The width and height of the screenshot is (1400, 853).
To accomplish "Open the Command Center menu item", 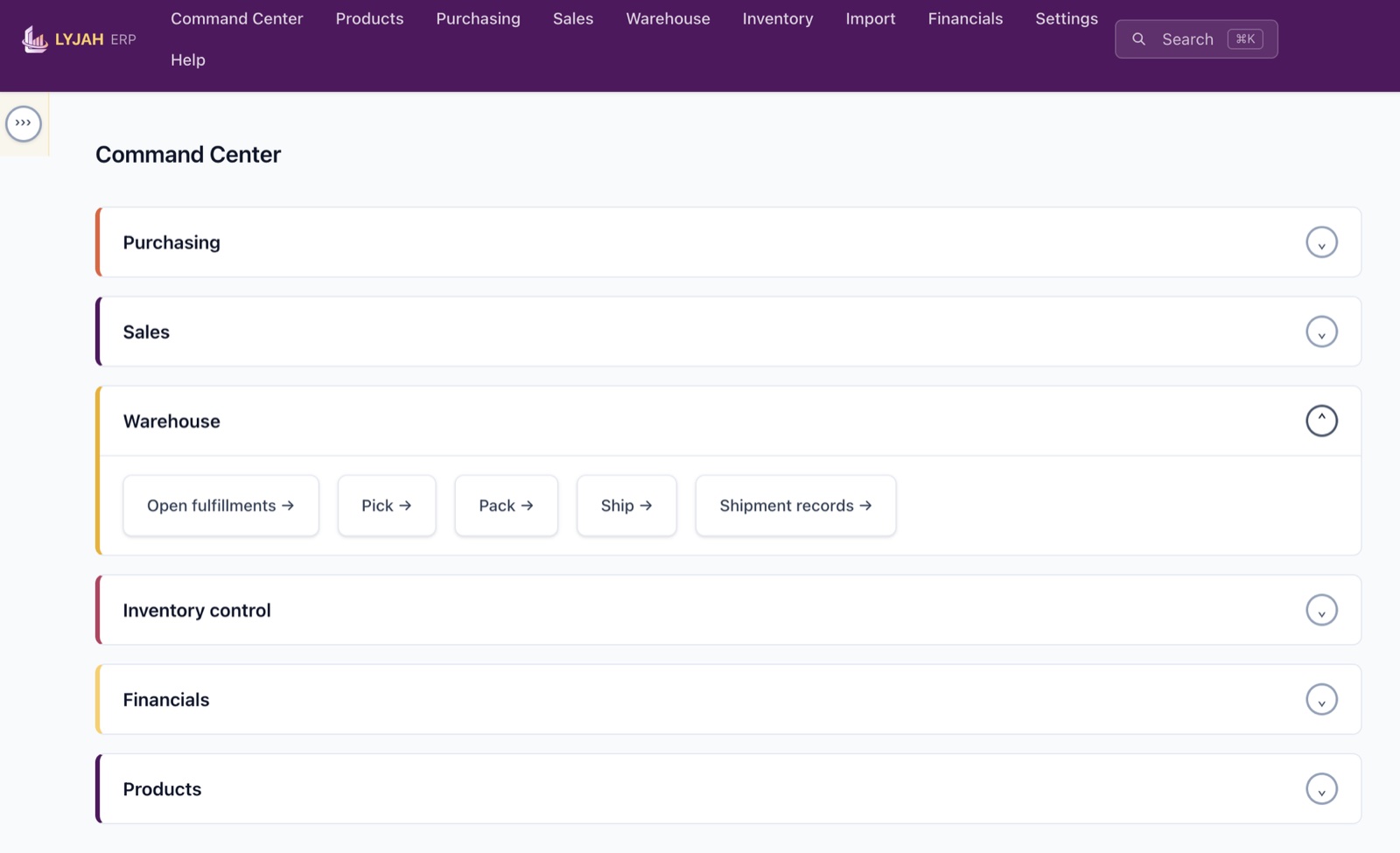I will click(x=236, y=18).
